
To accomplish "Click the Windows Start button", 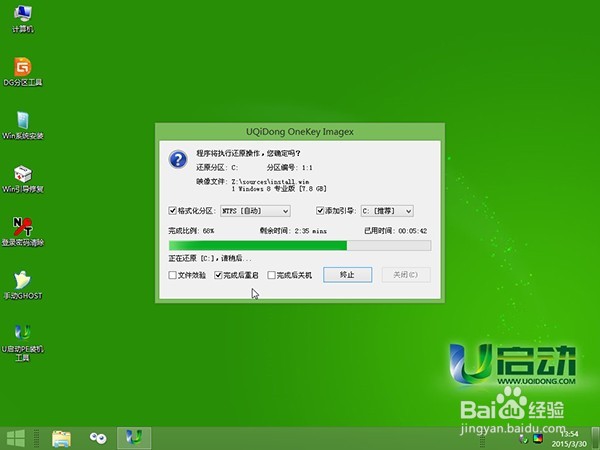I will click(x=16, y=438).
